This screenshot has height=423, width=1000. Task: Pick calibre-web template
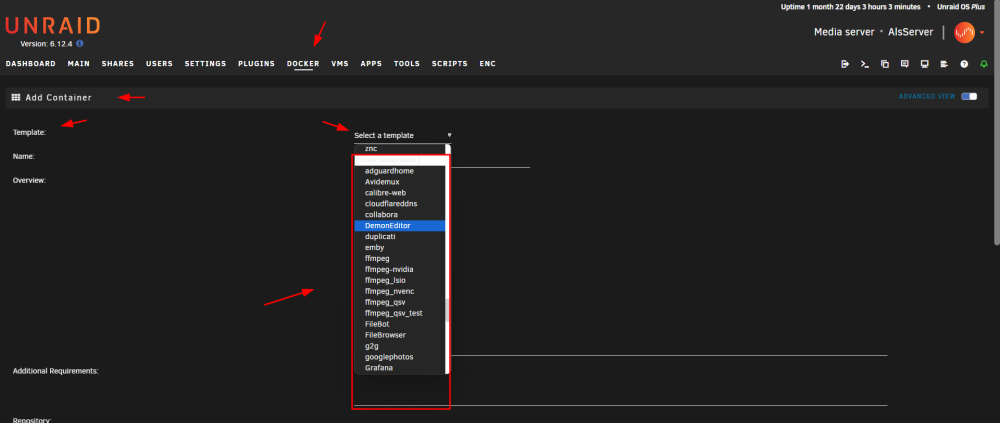point(400,193)
